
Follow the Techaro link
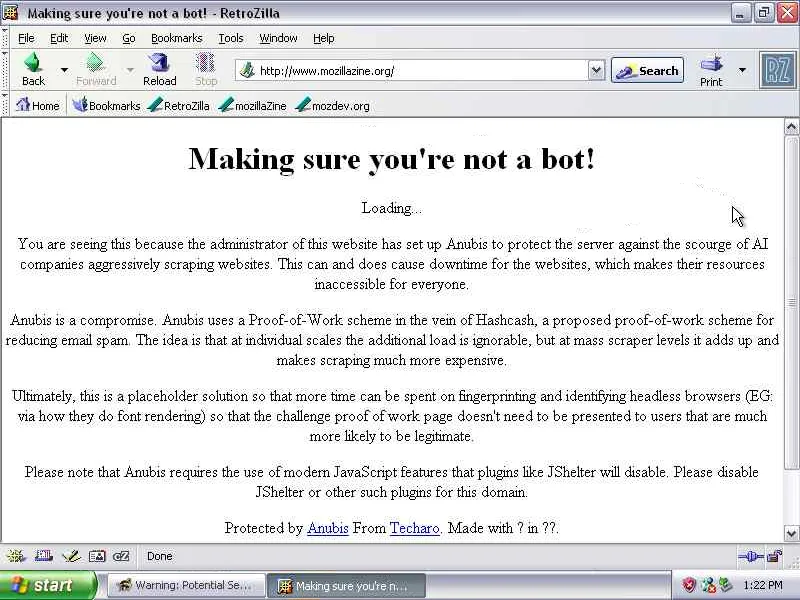click(x=414, y=528)
